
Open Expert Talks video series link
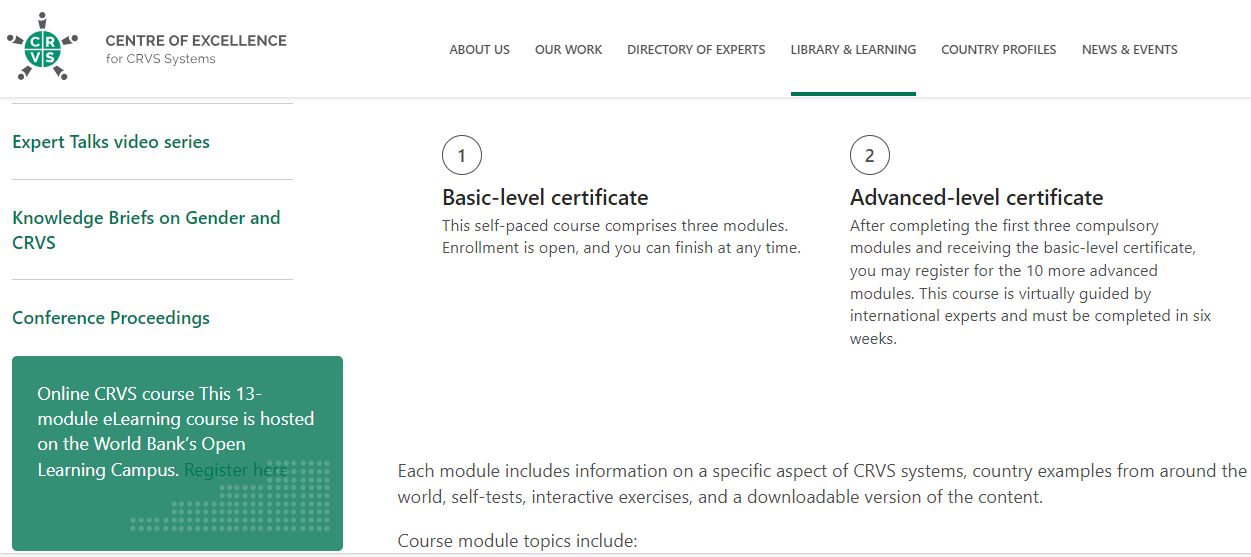tap(111, 142)
